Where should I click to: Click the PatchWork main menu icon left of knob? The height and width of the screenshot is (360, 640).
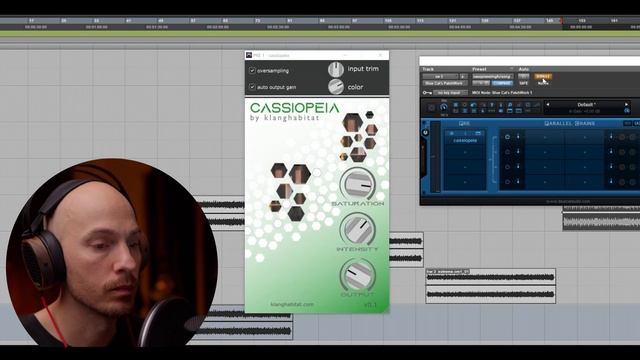431,108
